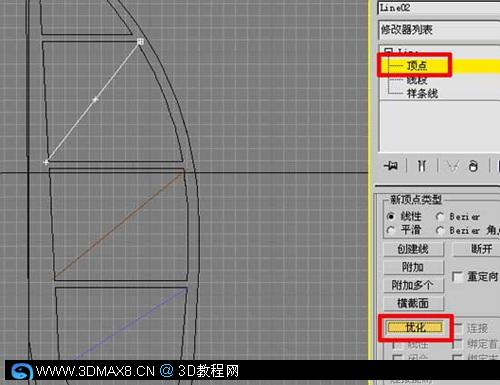The height and width of the screenshot is (385, 500).
Task: Toggle the show end result icon
Action: [x=422, y=165]
